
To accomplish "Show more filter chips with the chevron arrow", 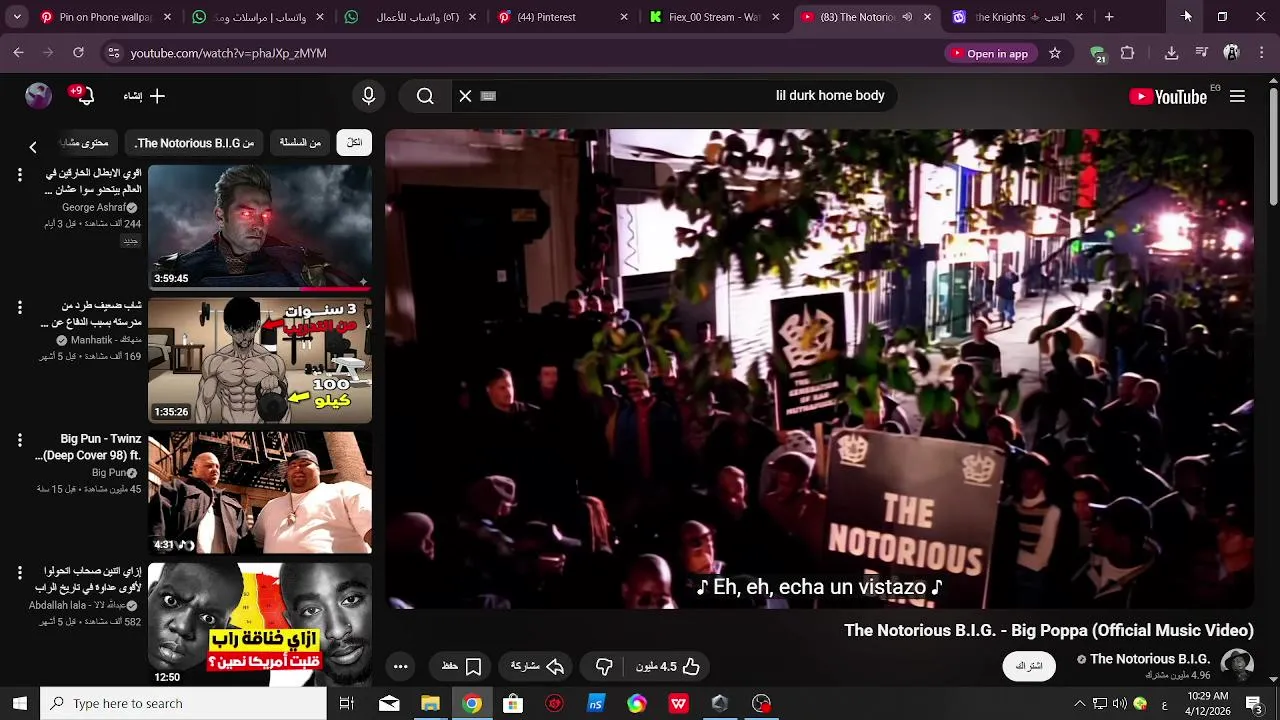I will [33, 147].
